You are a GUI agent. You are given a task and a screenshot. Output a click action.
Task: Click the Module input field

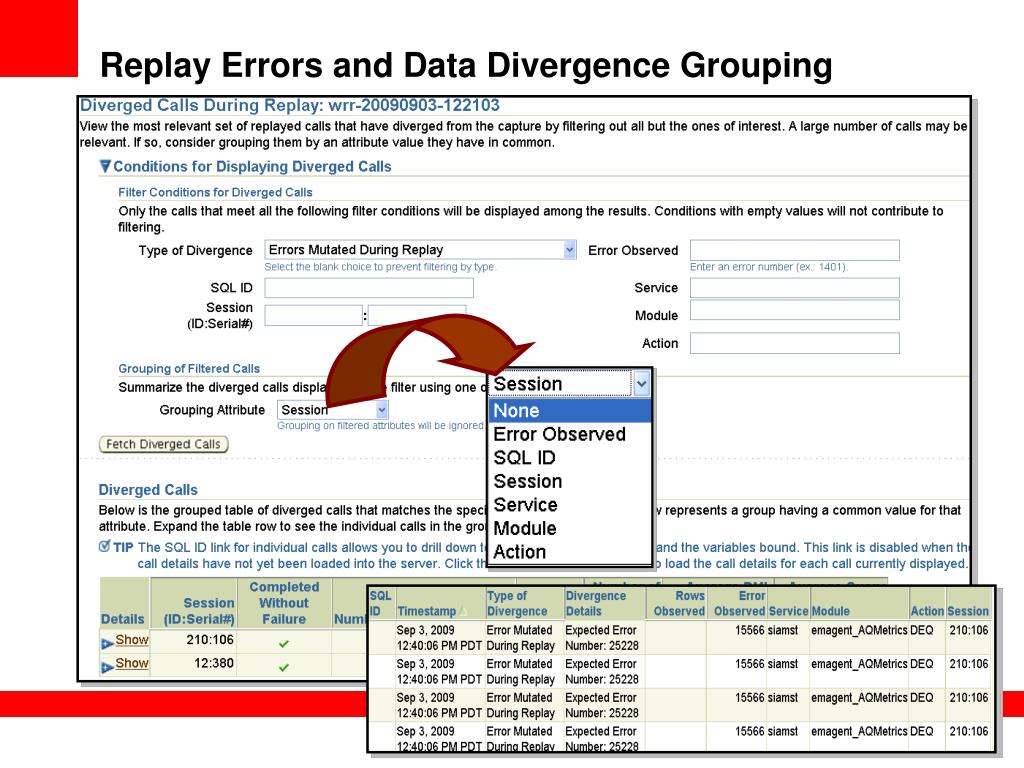(794, 310)
